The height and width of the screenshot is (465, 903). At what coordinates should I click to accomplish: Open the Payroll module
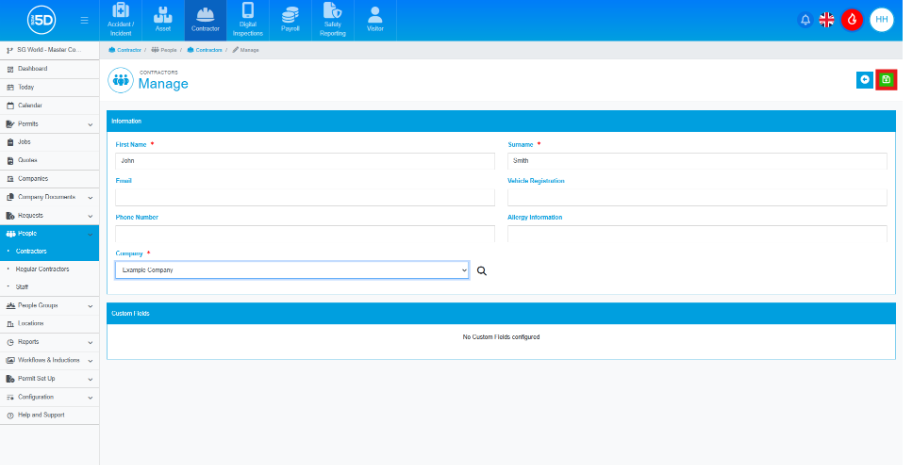290,20
